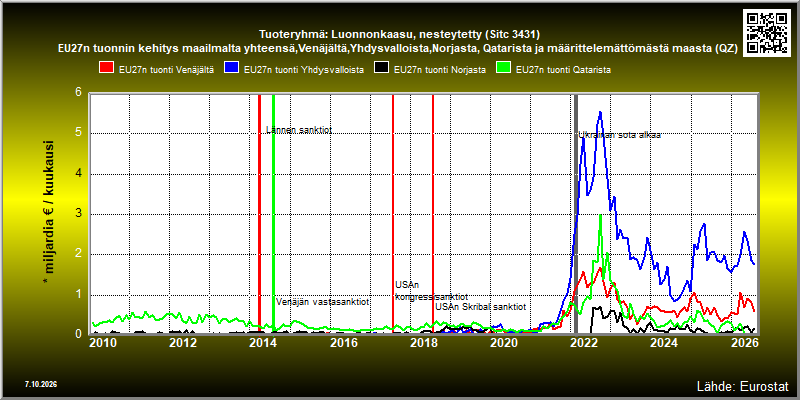Image resolution: width=800 pixels, height=400 pixels.
Task: Click the 'Venäjän vastasanktiot' annotation
Action: tap(323, 302)
